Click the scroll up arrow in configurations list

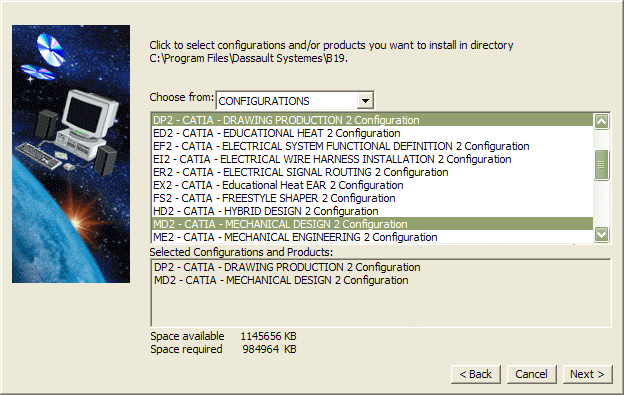[601, 121]
